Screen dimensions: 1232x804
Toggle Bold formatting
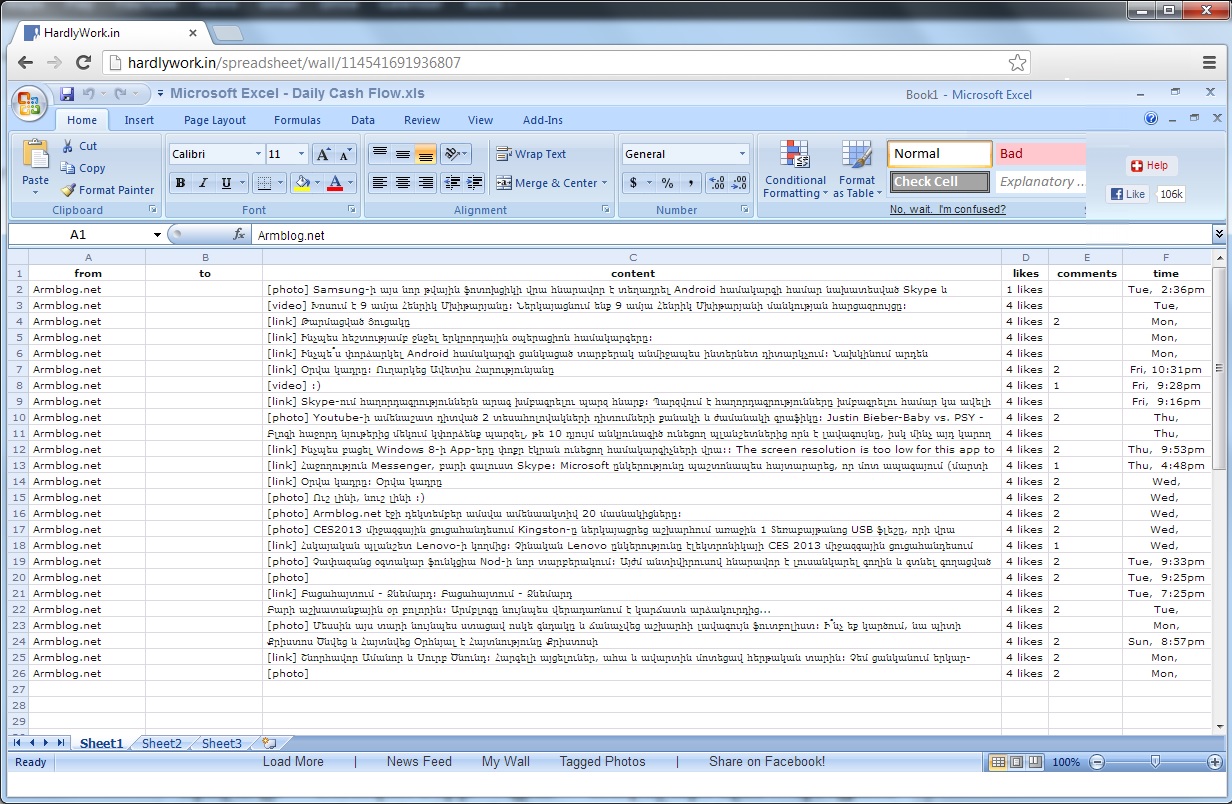180,183
